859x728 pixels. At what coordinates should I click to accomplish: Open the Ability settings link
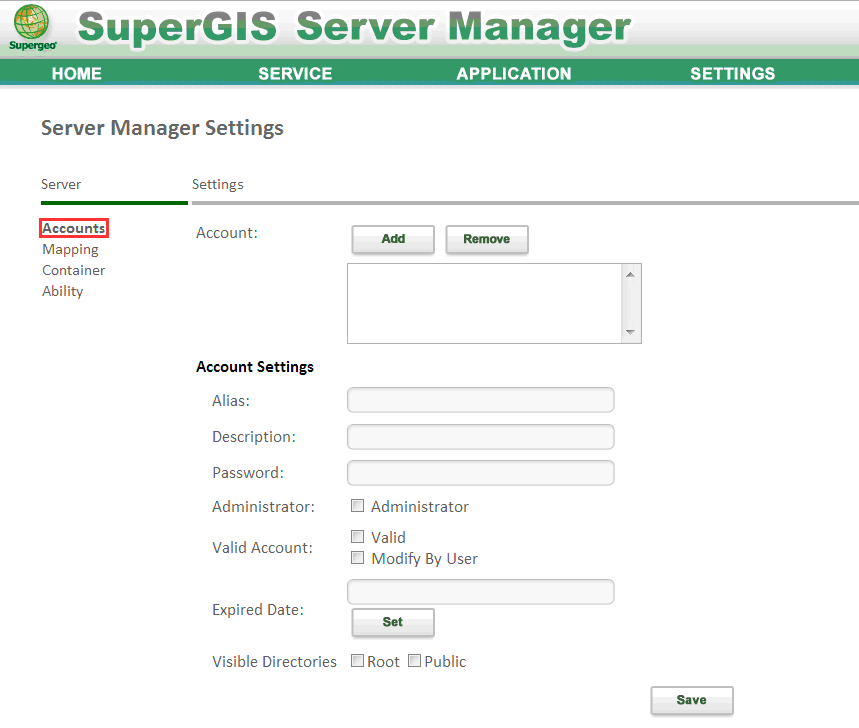pos(62,291)
